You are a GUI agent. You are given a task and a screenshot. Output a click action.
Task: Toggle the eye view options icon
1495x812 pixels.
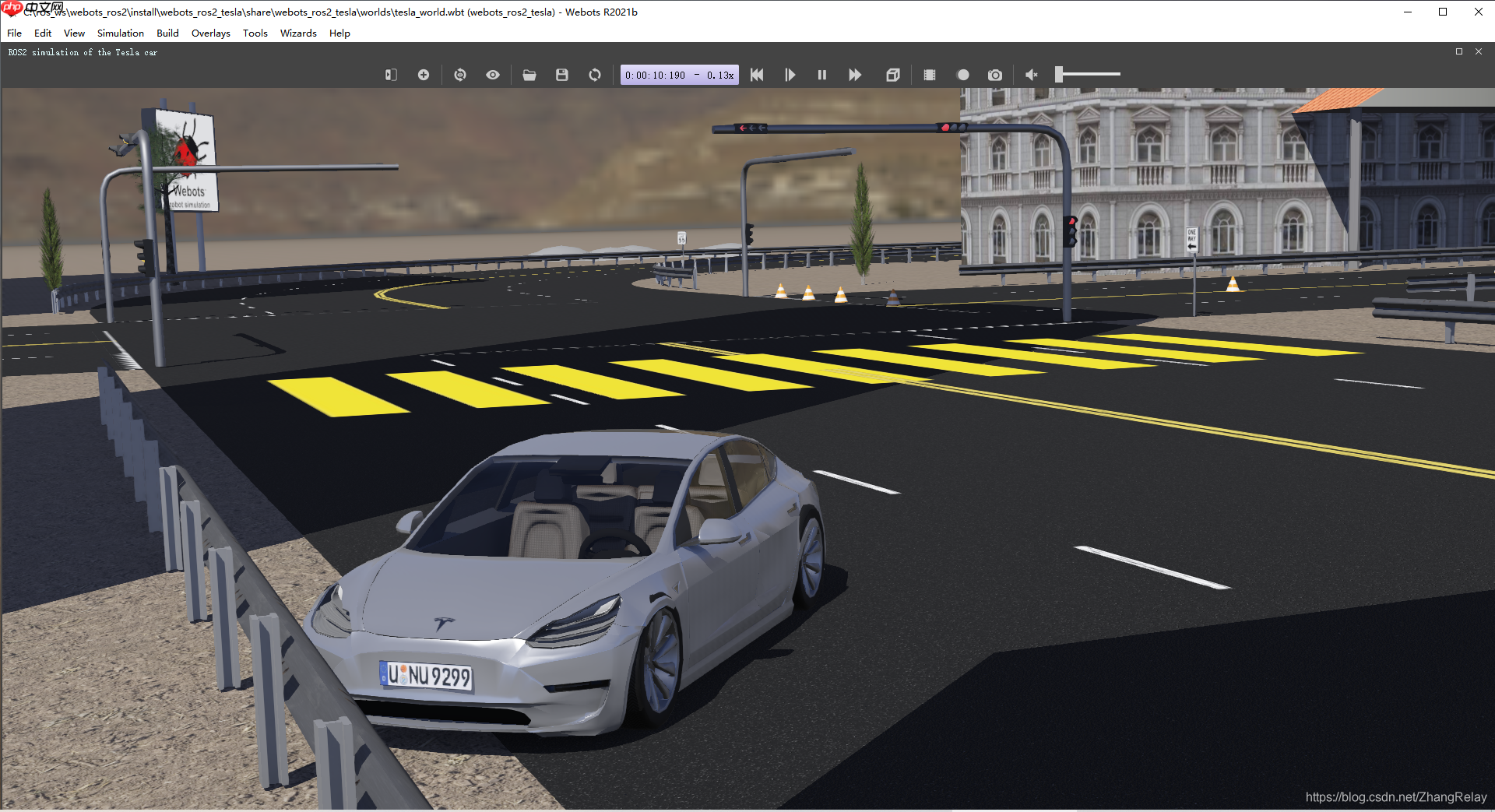point(493,75)
